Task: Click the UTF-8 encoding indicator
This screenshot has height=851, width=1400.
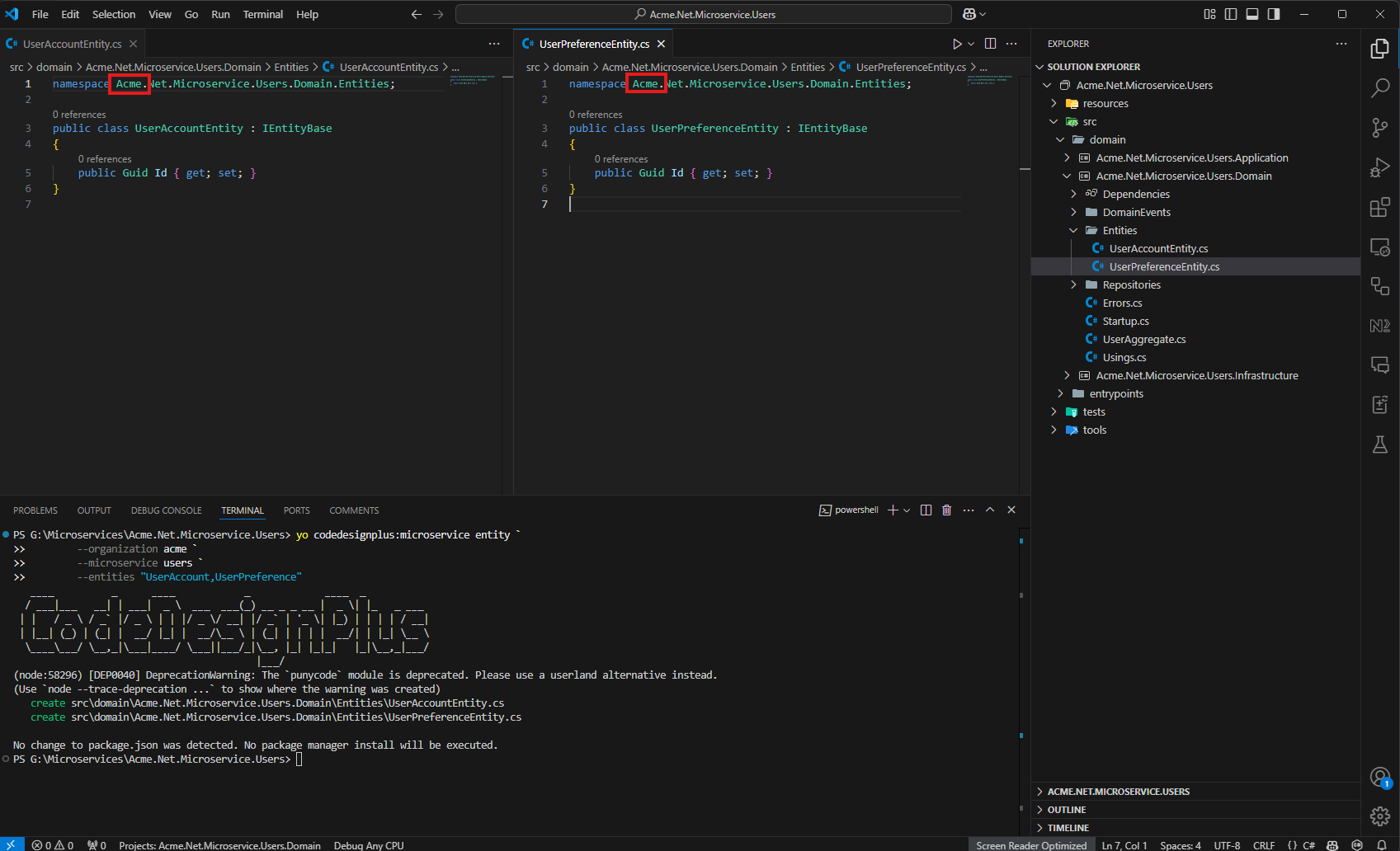Action: point(1227,844)
